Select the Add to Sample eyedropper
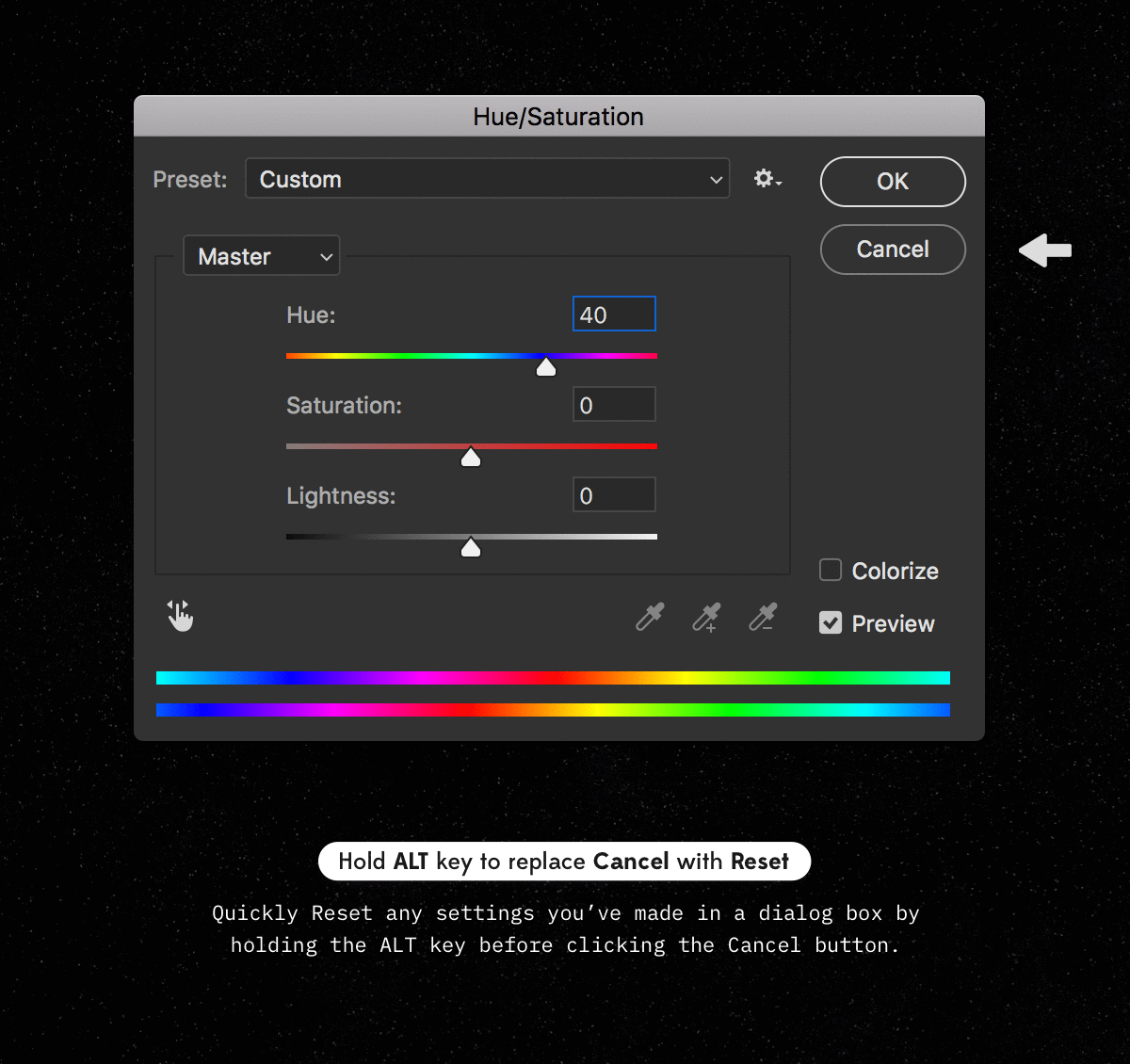The image size is (1130, 1064). (706, 617)
